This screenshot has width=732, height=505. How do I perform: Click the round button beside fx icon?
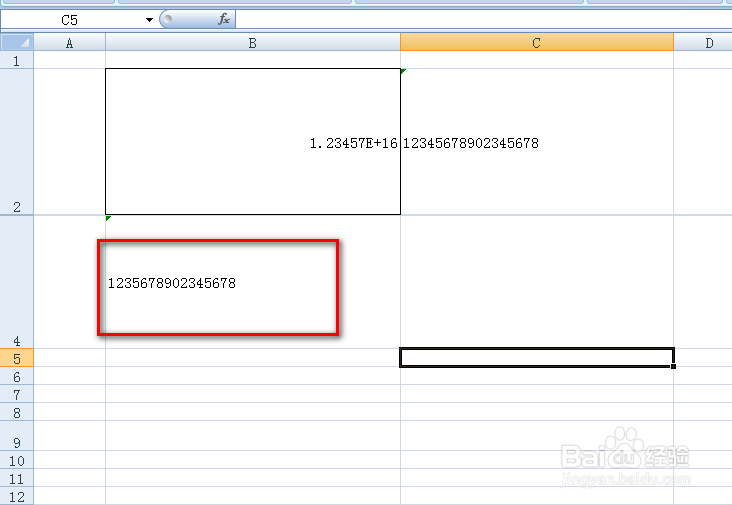[x=168, y=19]
